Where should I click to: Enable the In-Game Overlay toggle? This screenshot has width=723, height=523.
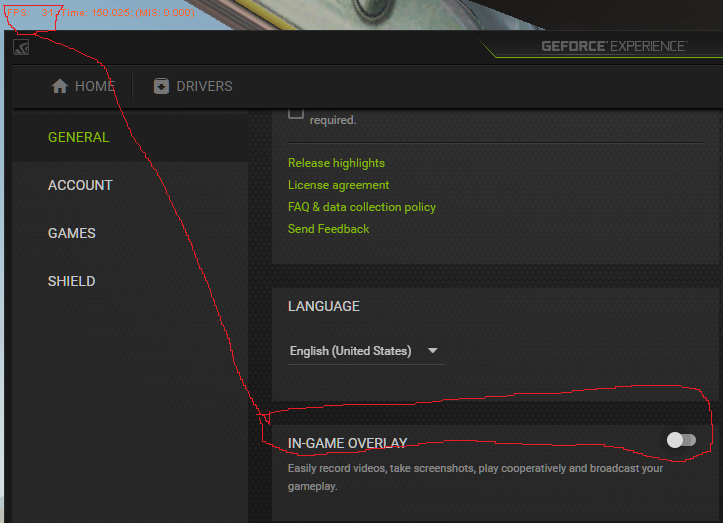pos(681,440)
